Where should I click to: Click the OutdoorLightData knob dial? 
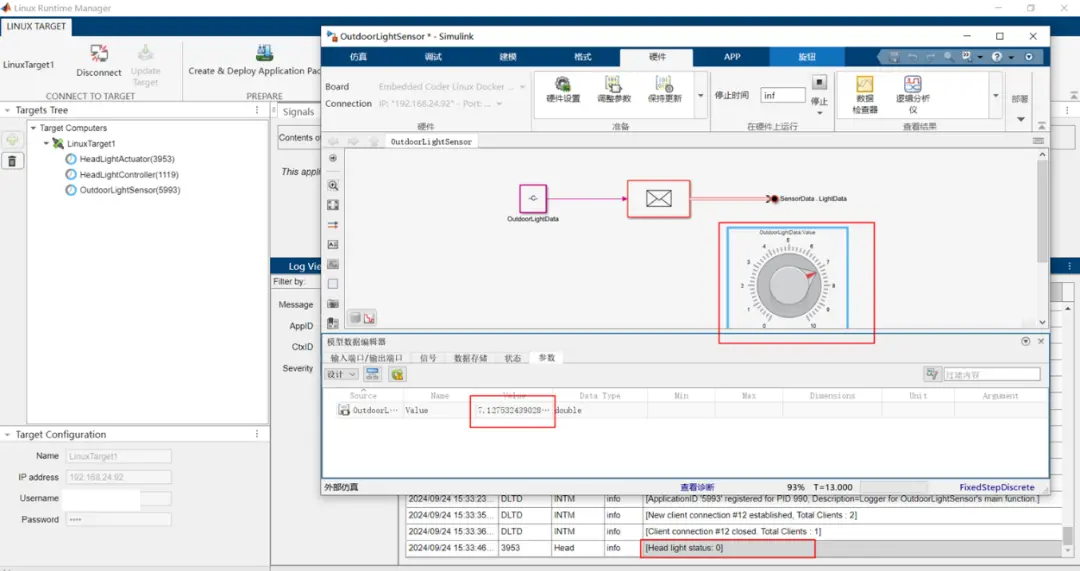(787, 284)
